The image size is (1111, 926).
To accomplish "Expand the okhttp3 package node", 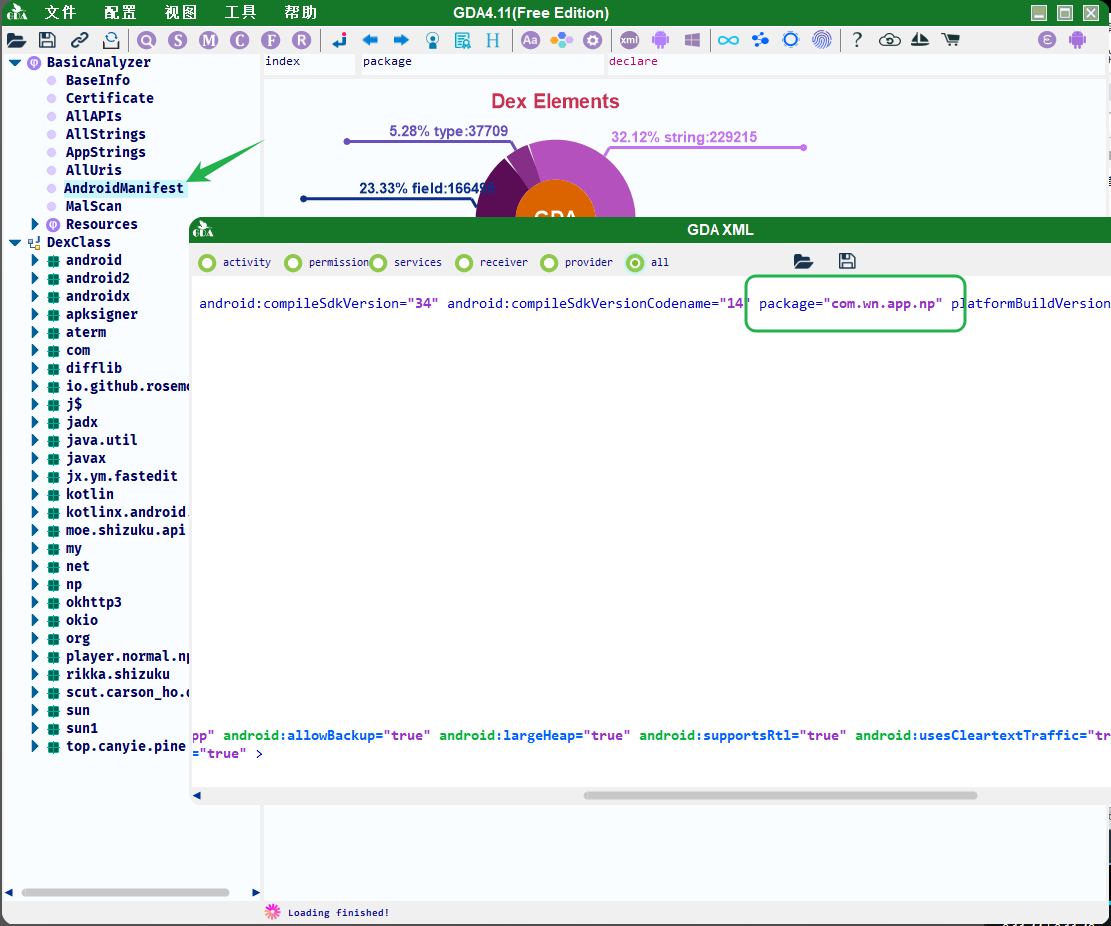I will coord(35,602).
